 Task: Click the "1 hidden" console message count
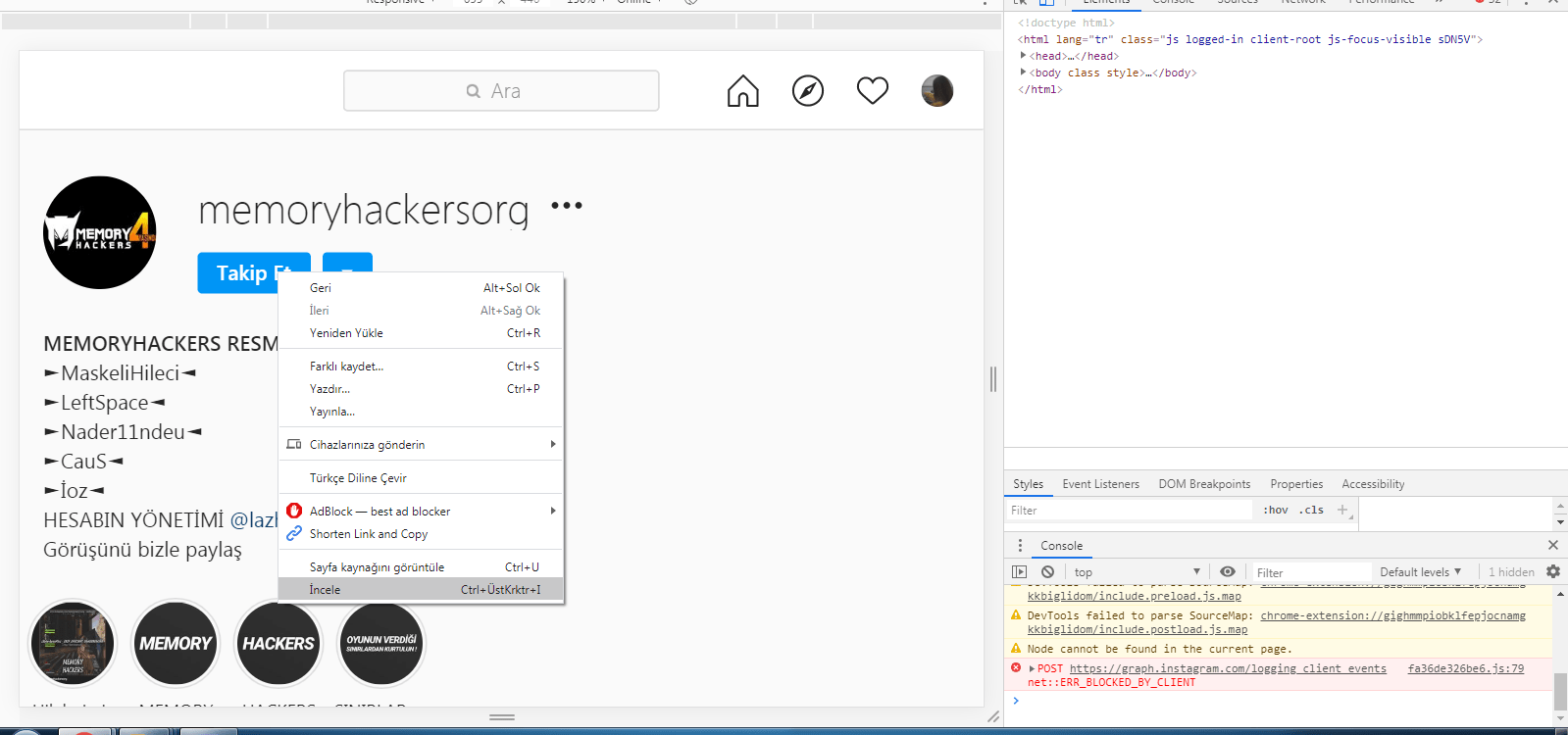pos(1511,572)
